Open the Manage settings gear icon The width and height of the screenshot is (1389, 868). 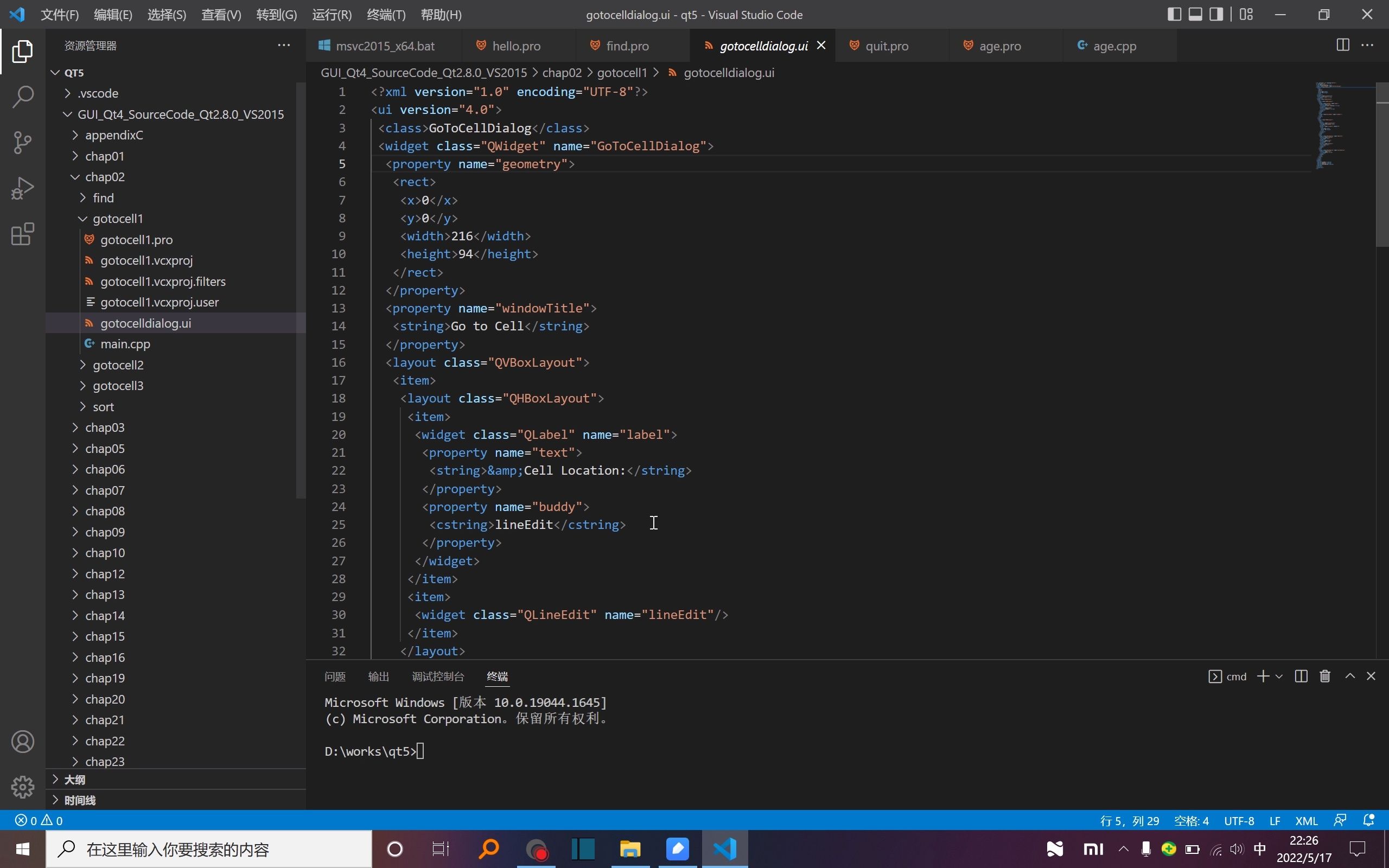(x=22, y=787)
